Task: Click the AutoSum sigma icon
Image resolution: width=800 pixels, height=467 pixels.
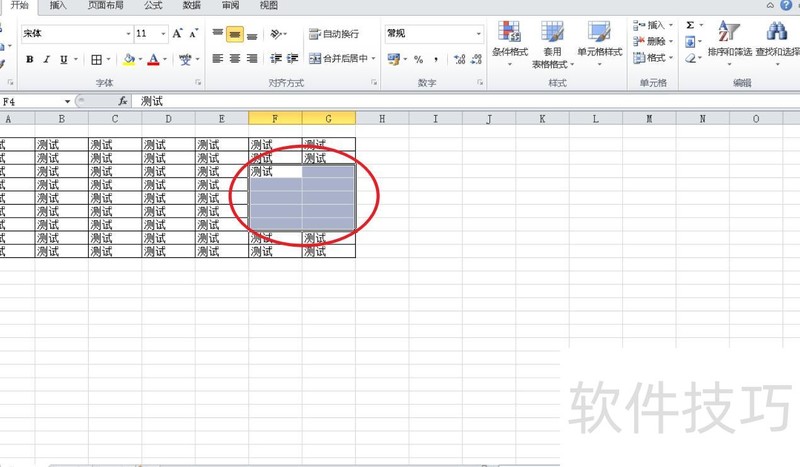Action: pos(690,25)
